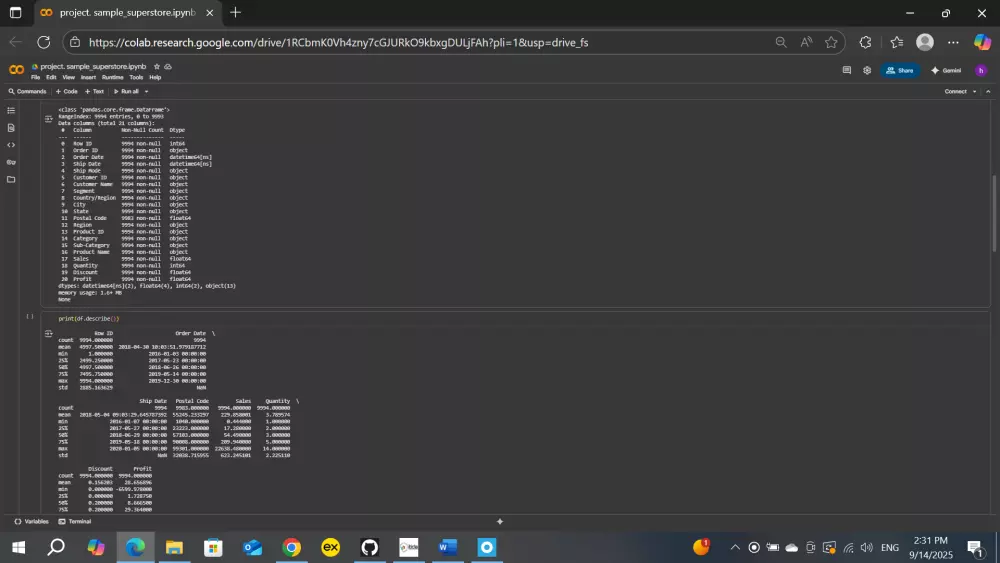1000x563 pixels.
Task: Click the Colab logo
Action: pos(17,69)
